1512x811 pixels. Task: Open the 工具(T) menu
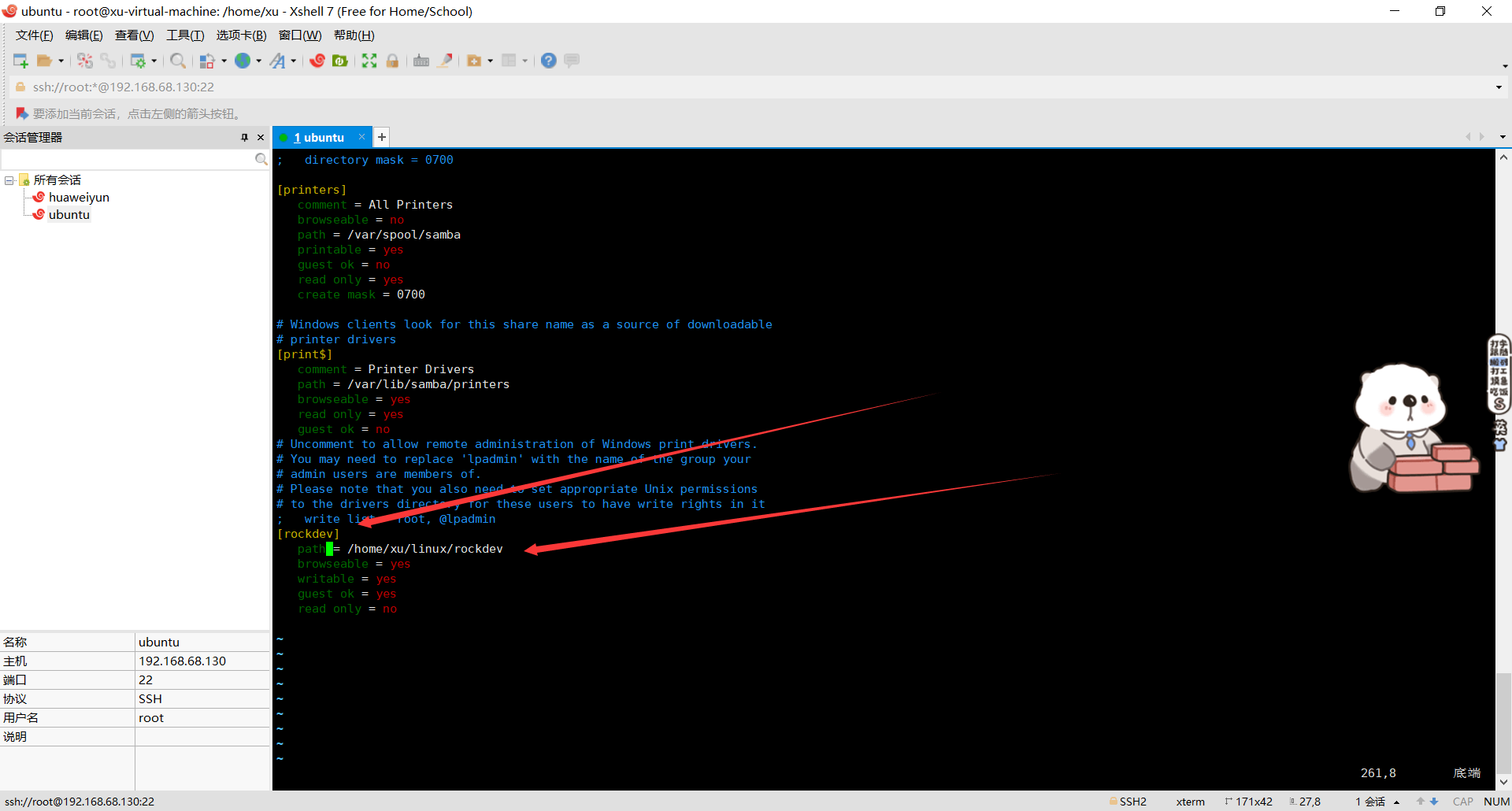pos(185,35)
